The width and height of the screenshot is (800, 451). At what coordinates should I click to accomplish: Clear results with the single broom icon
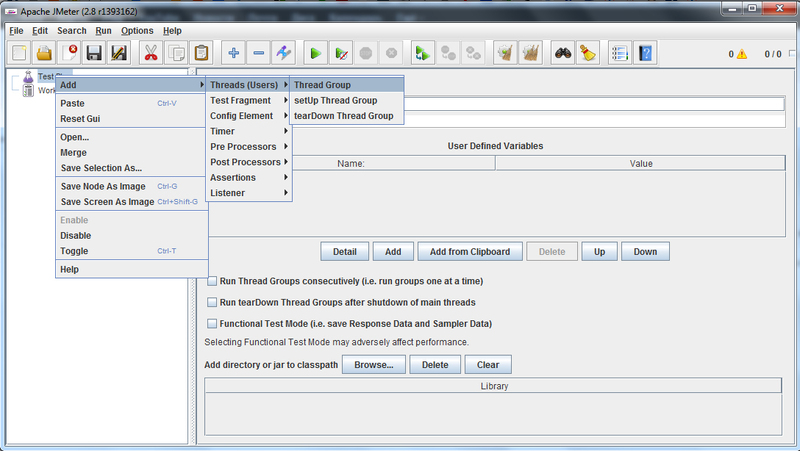click(x=505, y=53)
